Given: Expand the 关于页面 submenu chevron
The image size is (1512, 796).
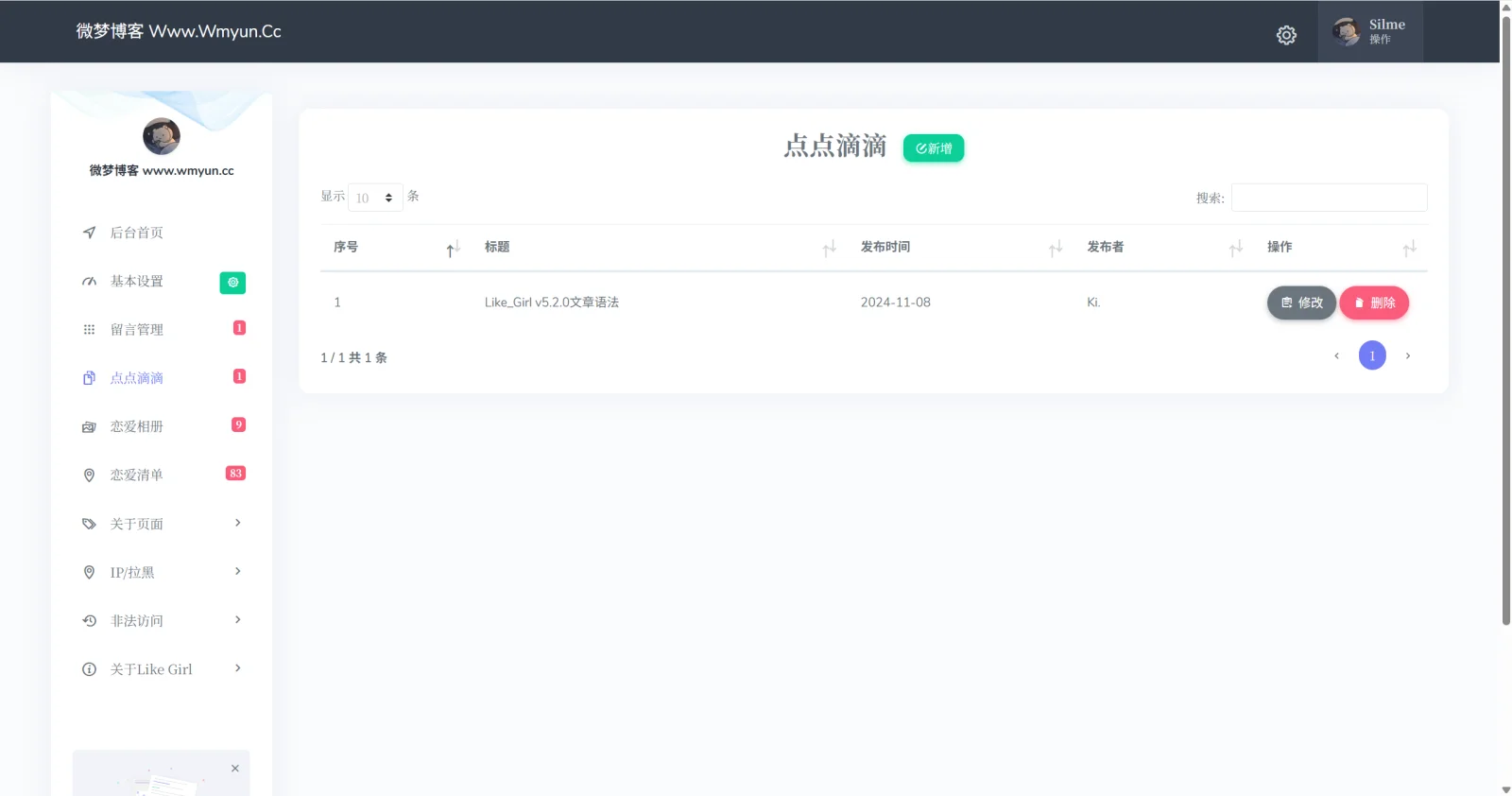Looking at the screenshot, I should 237,523.
